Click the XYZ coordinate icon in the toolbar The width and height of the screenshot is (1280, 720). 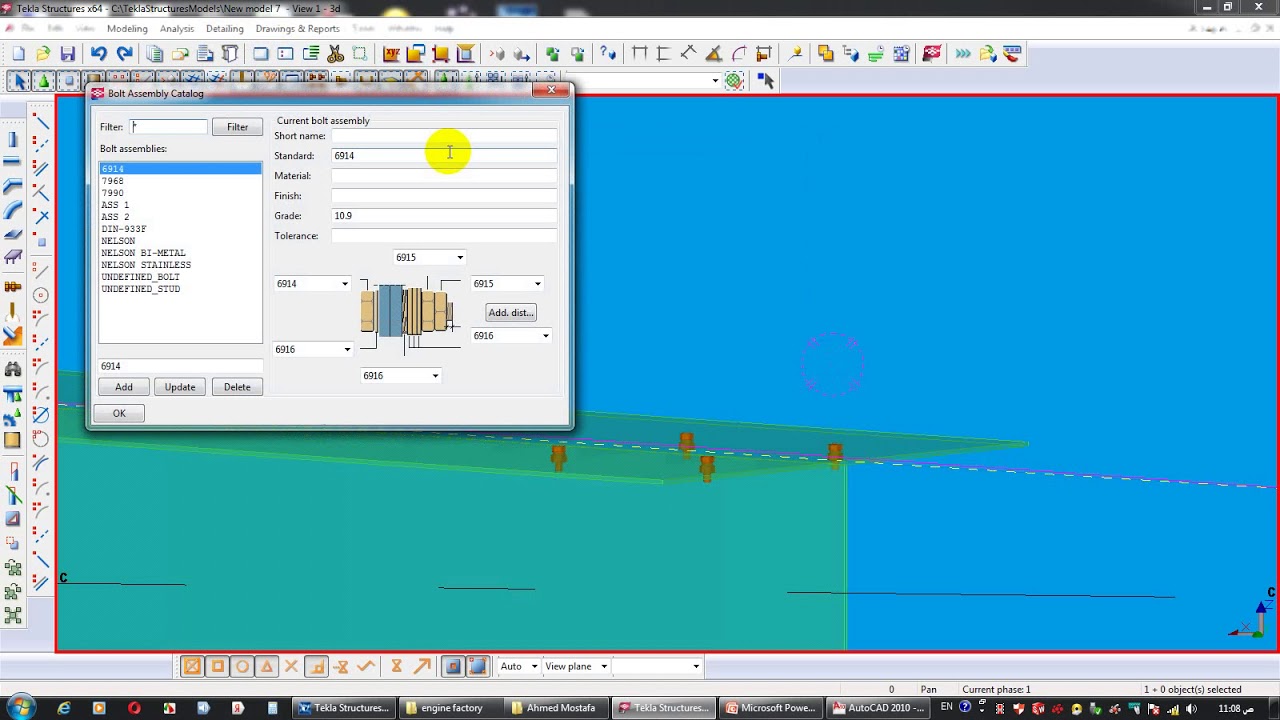pos(391,54)
